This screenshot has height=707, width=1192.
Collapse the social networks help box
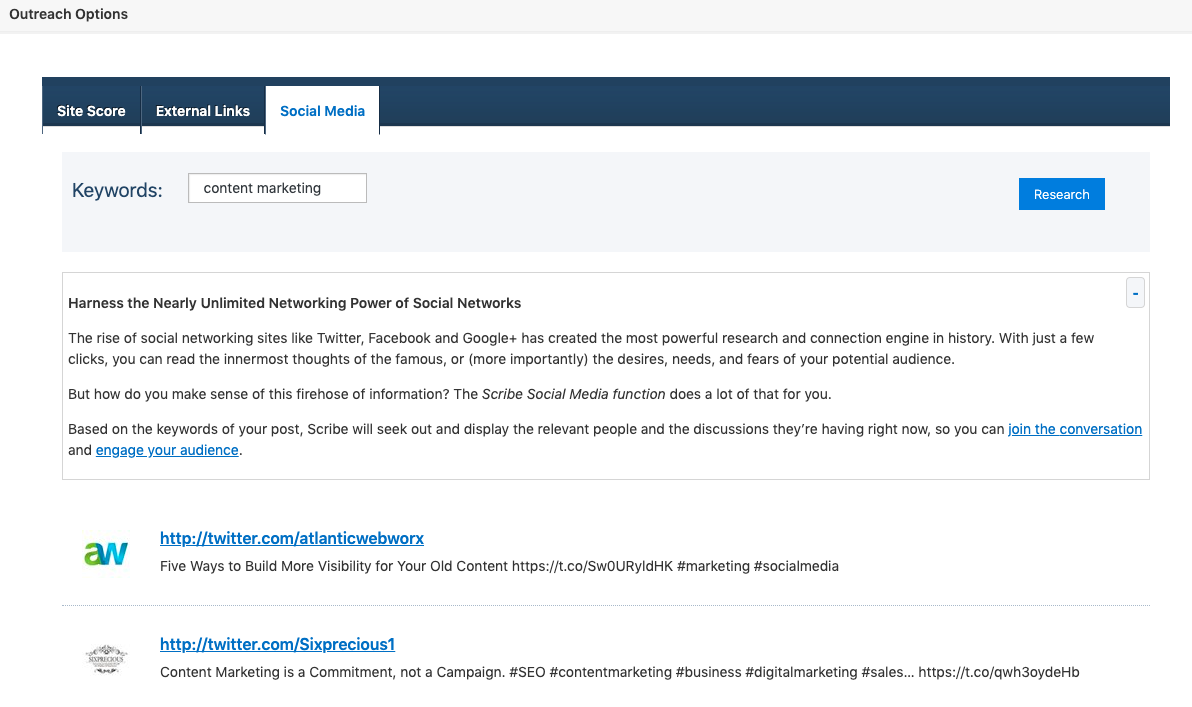pyautogui.click(x=1135, y=294)
